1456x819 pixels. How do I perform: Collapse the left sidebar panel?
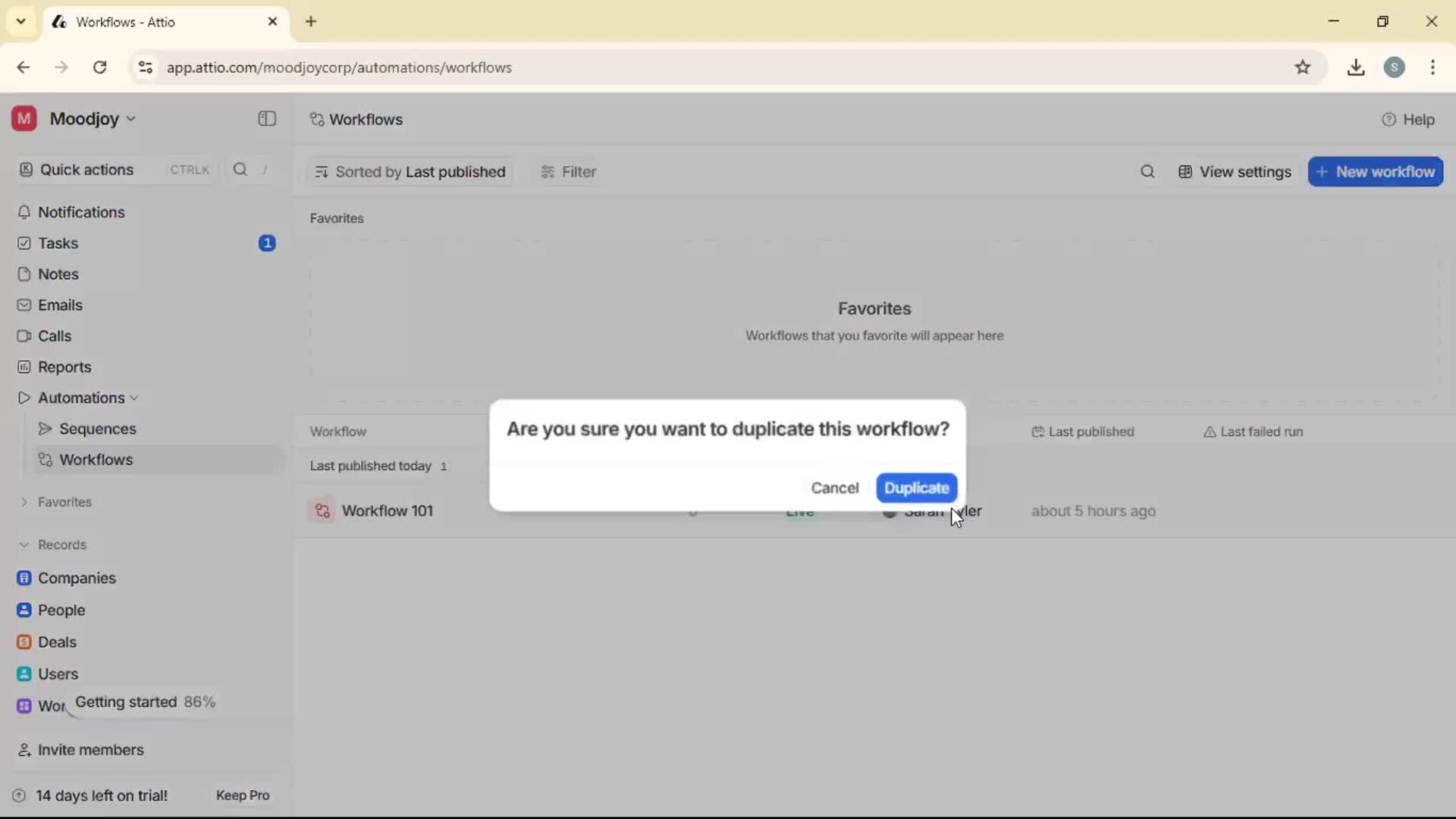click(265, 119)
